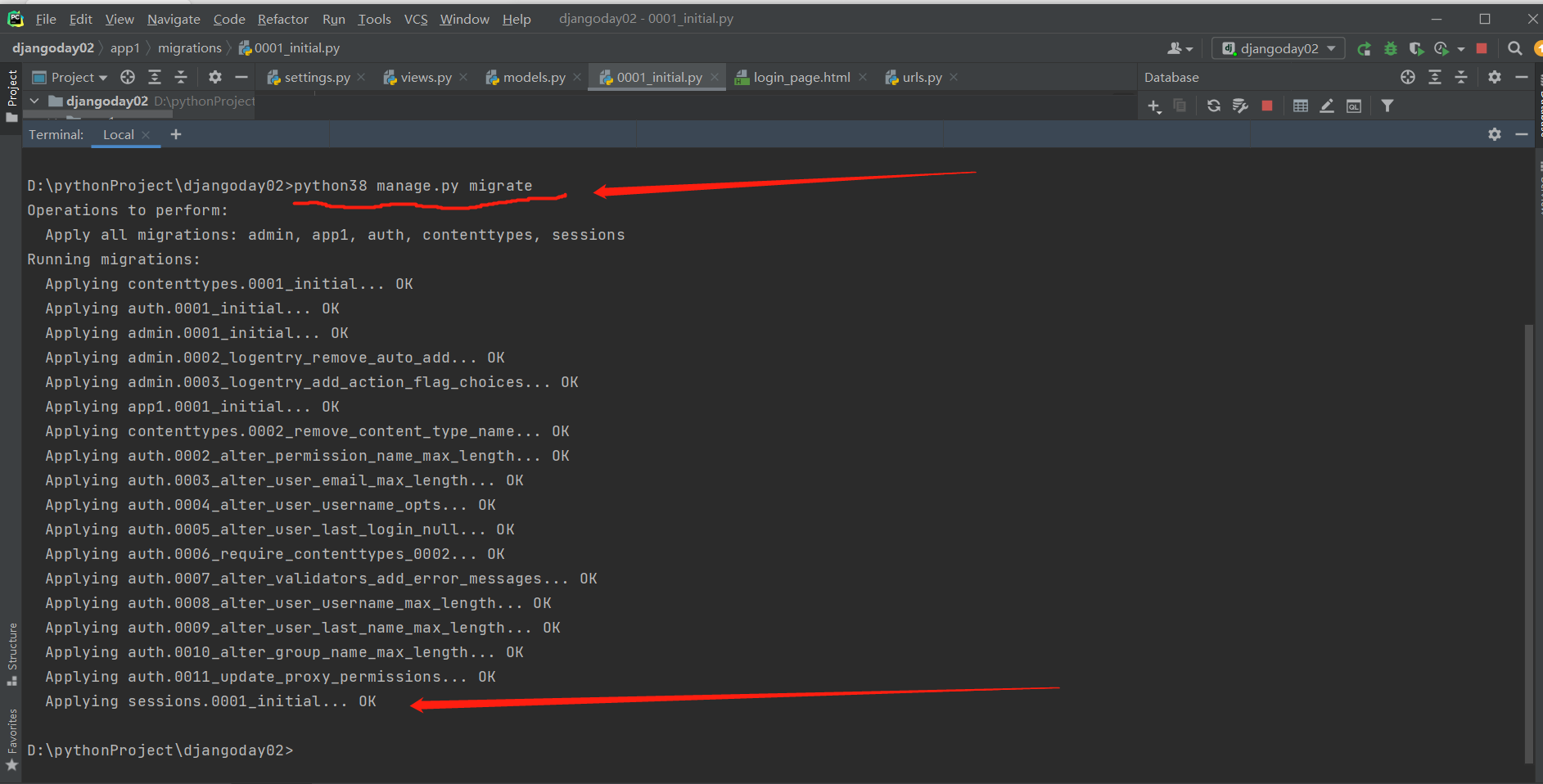
Task: Open the Edit menu
Action: coord(81,19)
